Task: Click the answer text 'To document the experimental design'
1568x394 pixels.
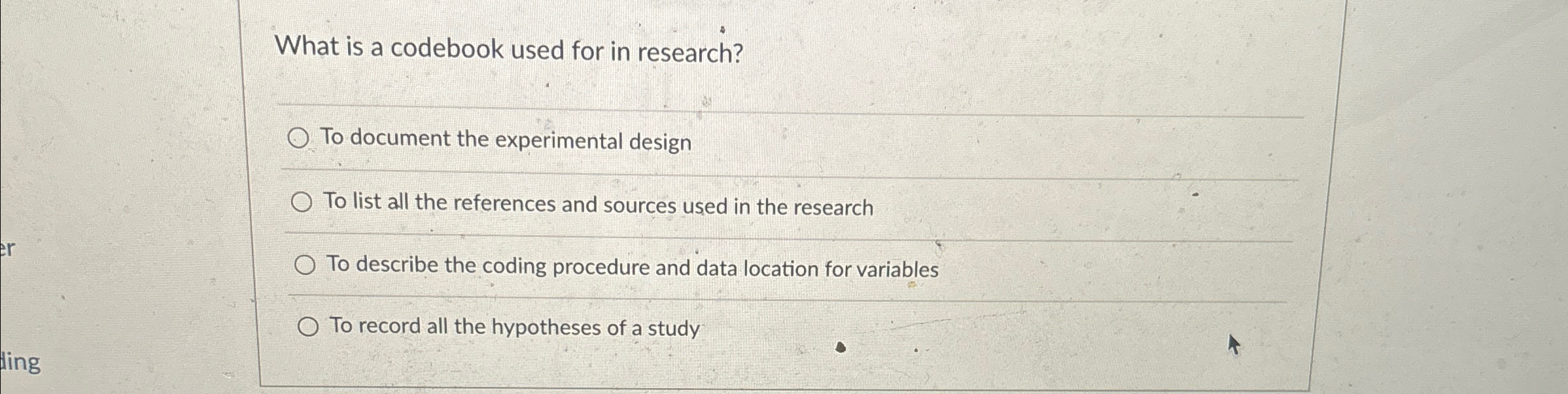Action: pos(507,139)
